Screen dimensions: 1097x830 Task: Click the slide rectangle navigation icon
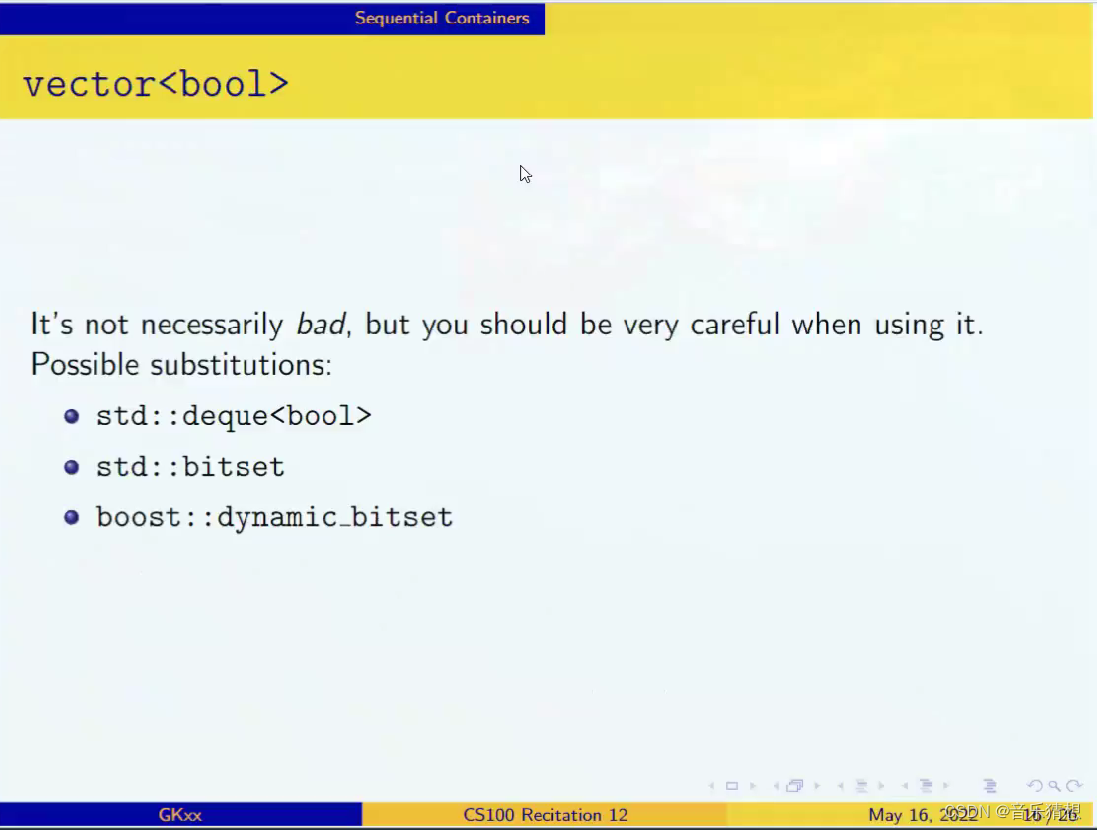(x=732, y=786)
